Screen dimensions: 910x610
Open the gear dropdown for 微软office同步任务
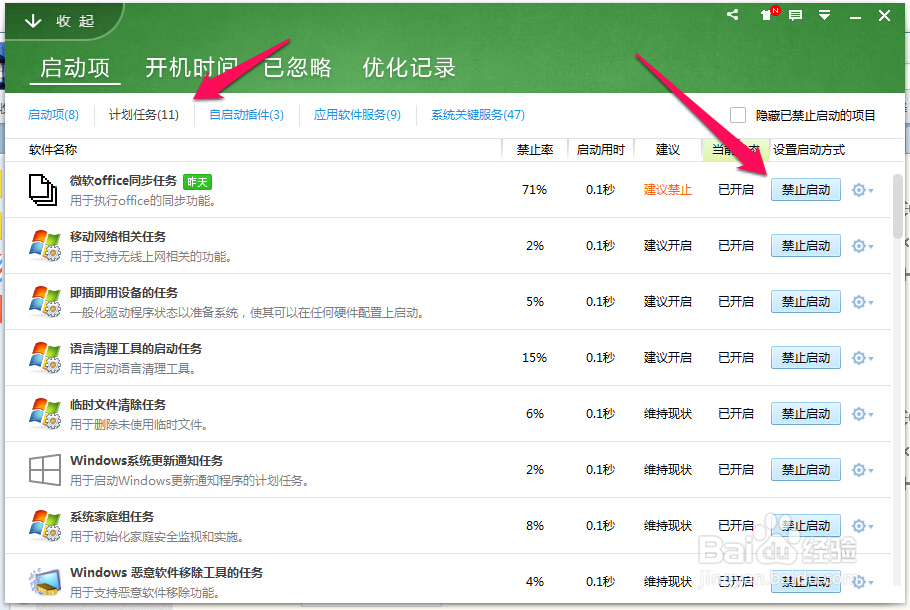861,189
